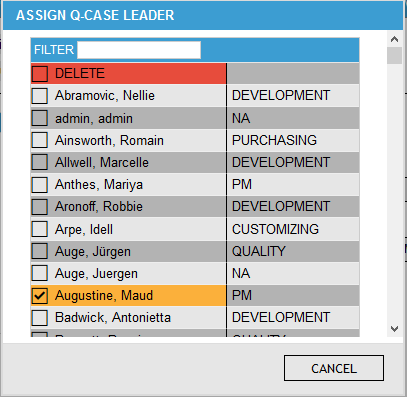The image size is (407, 397).
Task: Click the FILTER text input field
Action: 139,50
